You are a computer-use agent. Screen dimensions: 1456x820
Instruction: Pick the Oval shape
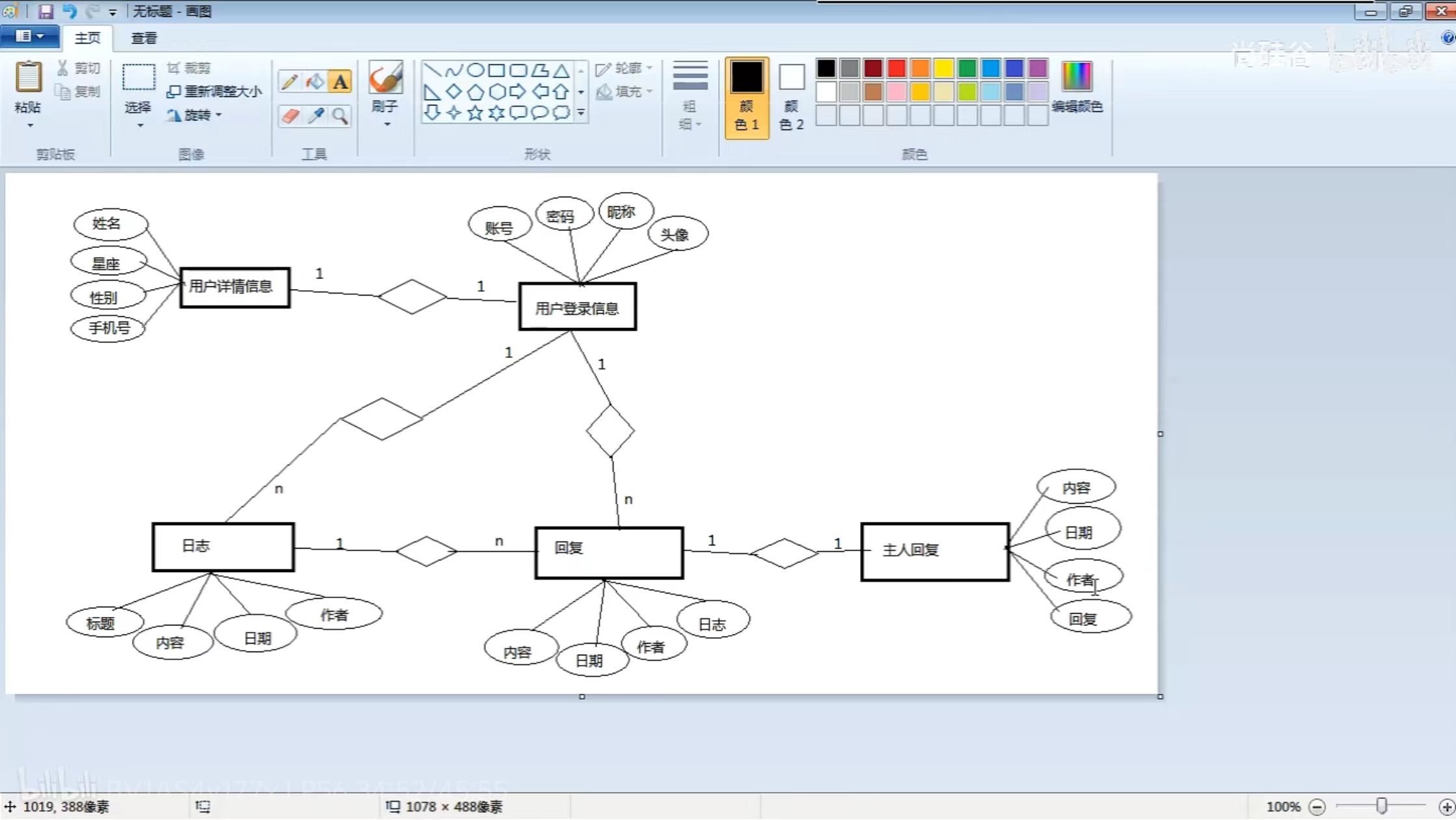[x=476, y=70]
